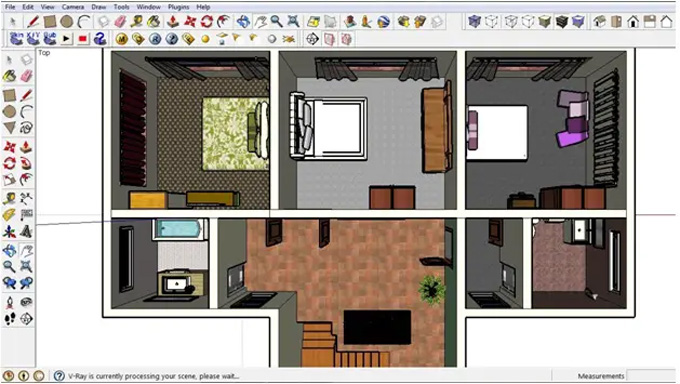The height and width of the screenshot is (384, 680).
Task: Click Add Location icon in top toolbar
Action: click(x=313, y=21)
